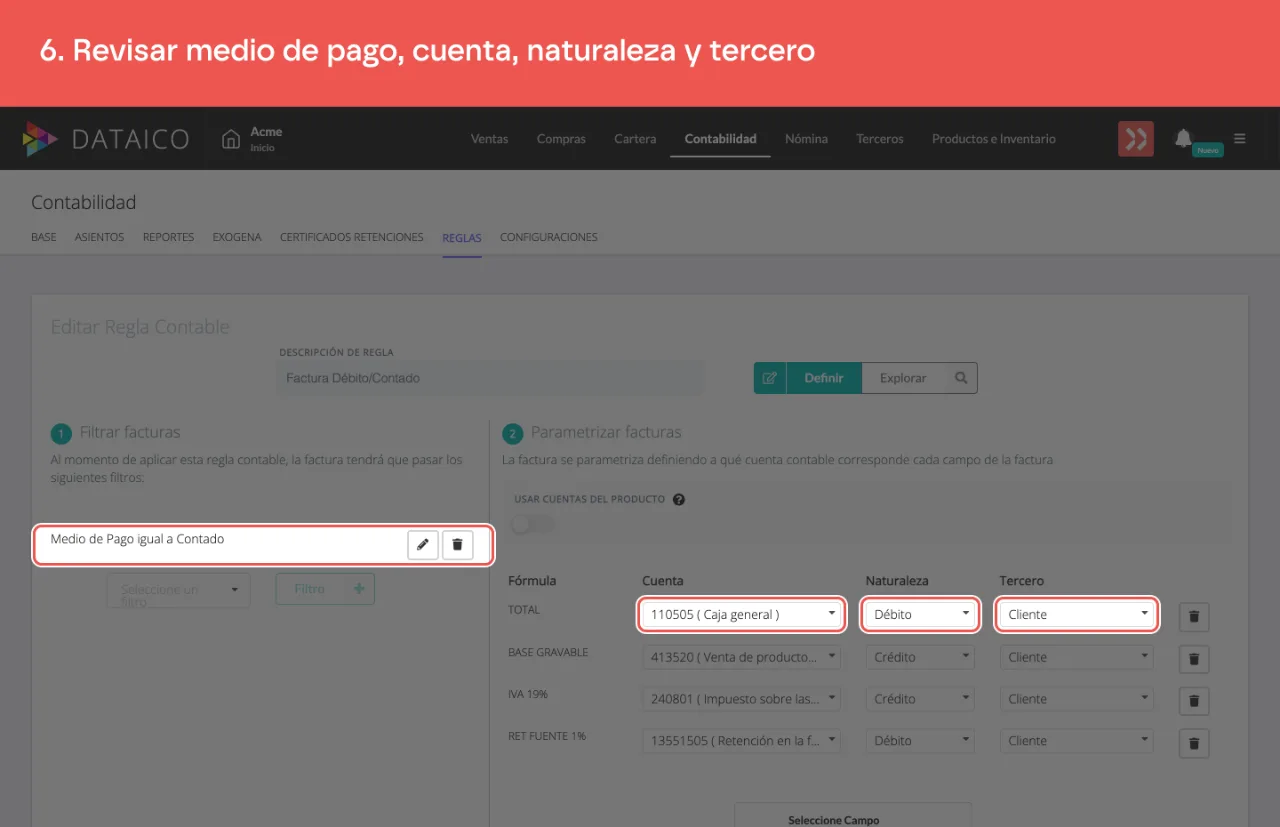Screen dimensions: 1280x827
Task: Click the edit rule description icon
Action: [770, 378]
